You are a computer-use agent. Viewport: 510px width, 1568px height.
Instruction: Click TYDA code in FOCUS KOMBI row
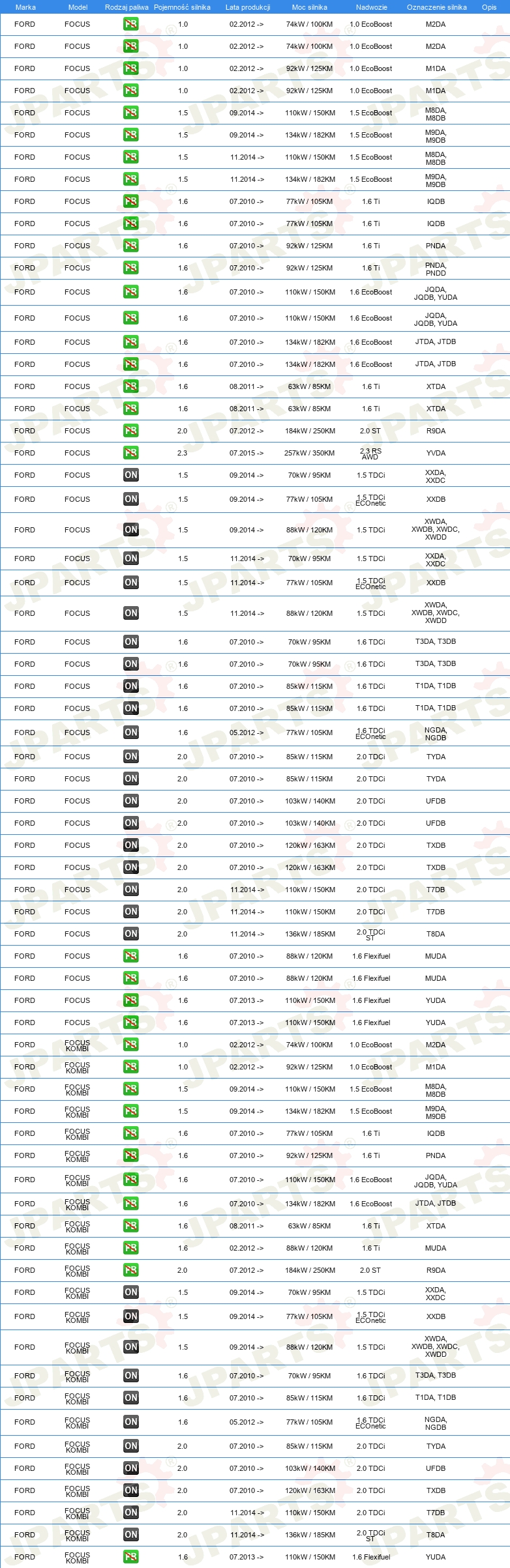pyautogui.click(x=436, y=1446)
